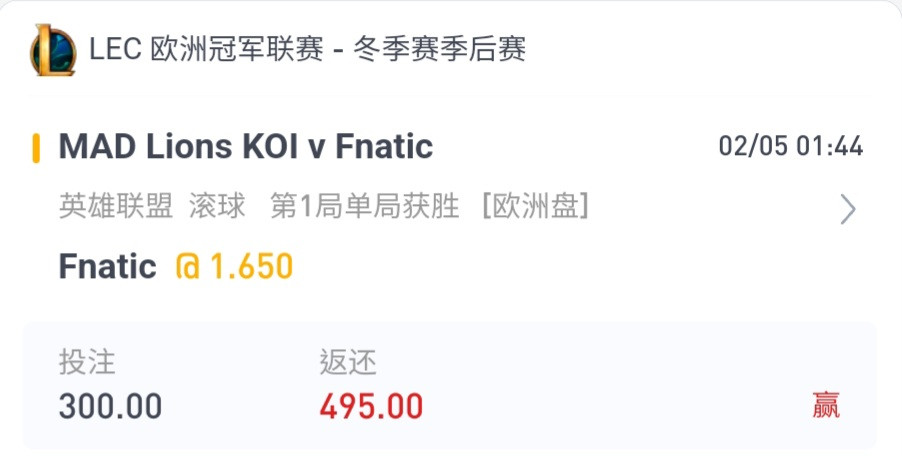Tap the 滚球 in-play label
The width and height of the screenshot is (902, 456).
click(x=217, y=206)
